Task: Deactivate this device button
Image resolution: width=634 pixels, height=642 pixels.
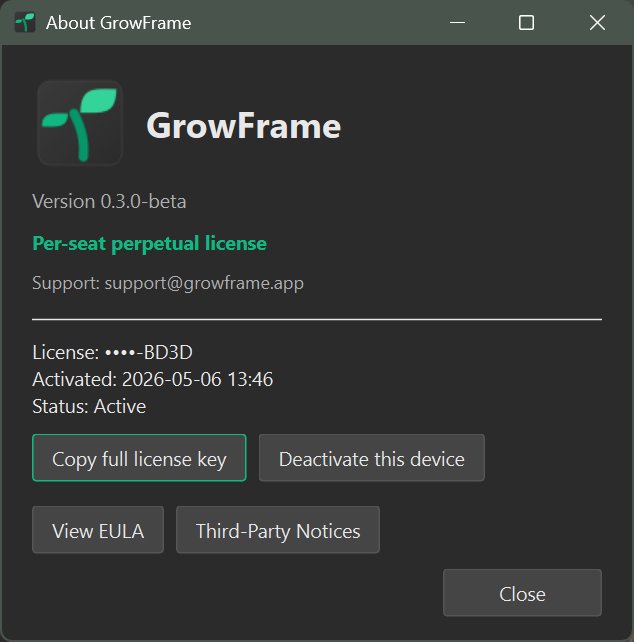Action: click(372, 458)
